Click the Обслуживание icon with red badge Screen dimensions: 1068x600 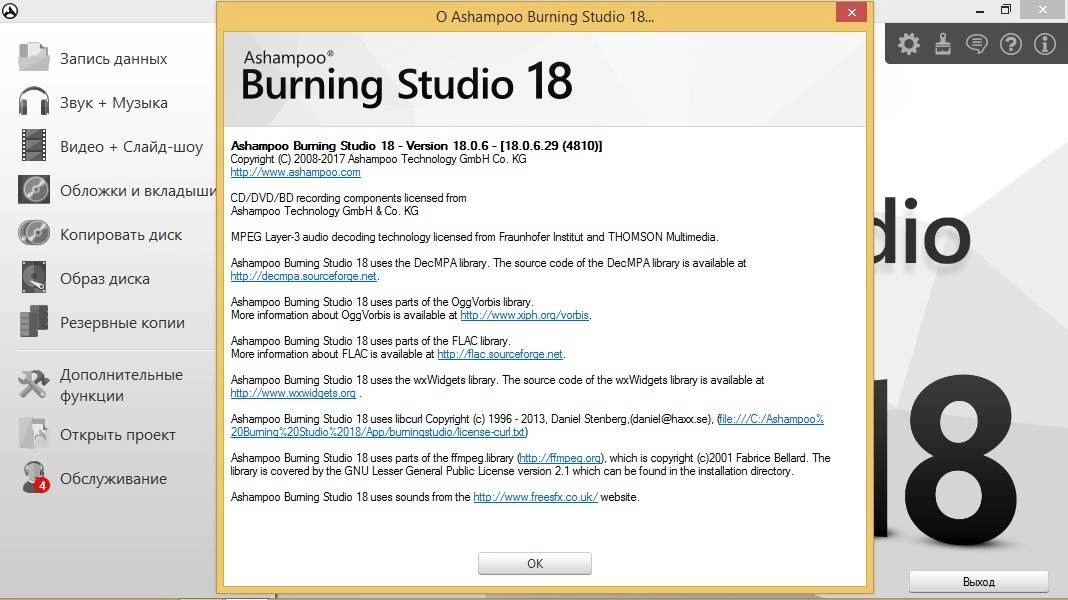click(x=35, y=477)
